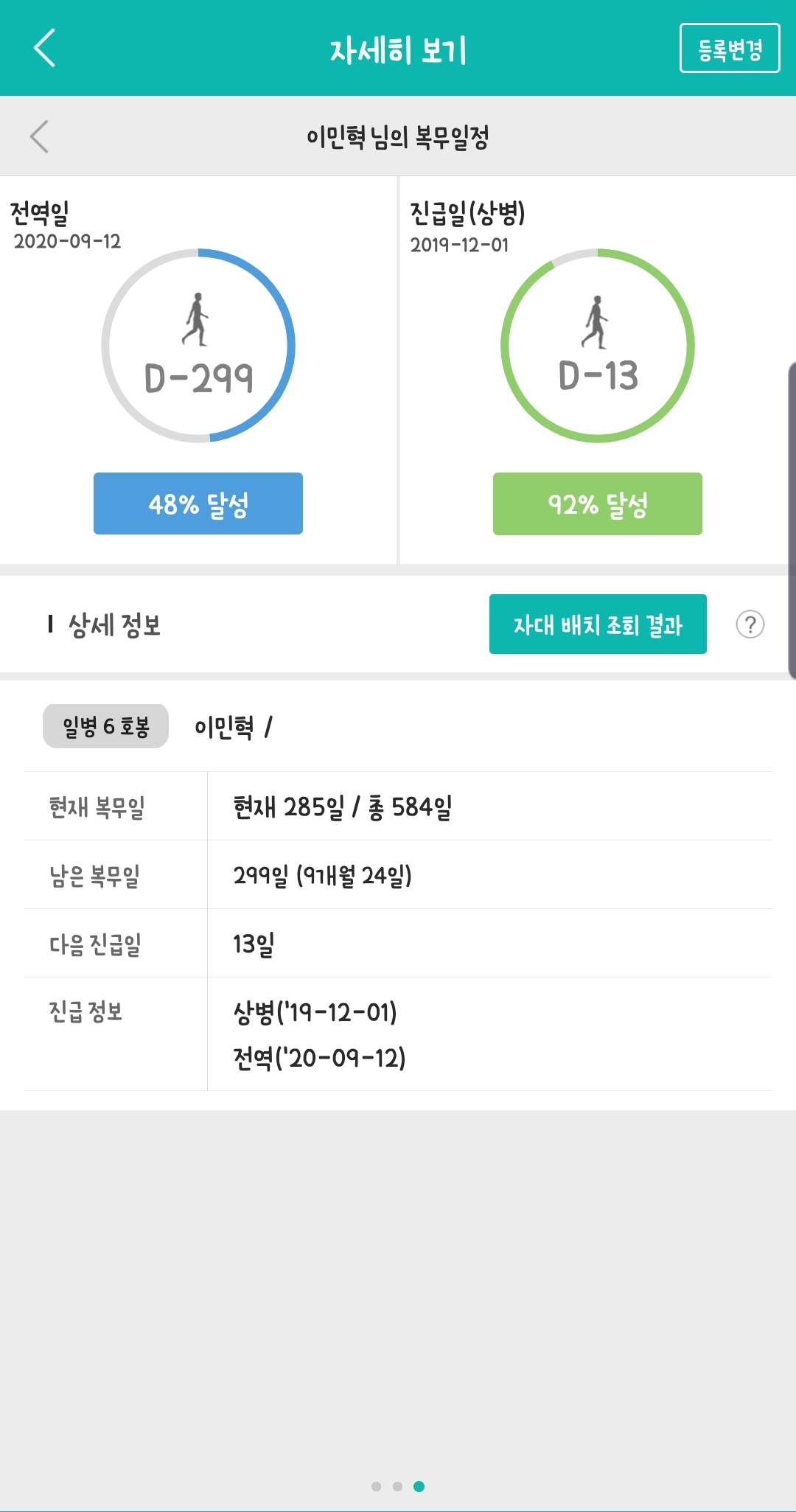This screenshot has height=1512, width=796.
Task: Tap the 48% 달성 progress label
Action: point(197,504)
